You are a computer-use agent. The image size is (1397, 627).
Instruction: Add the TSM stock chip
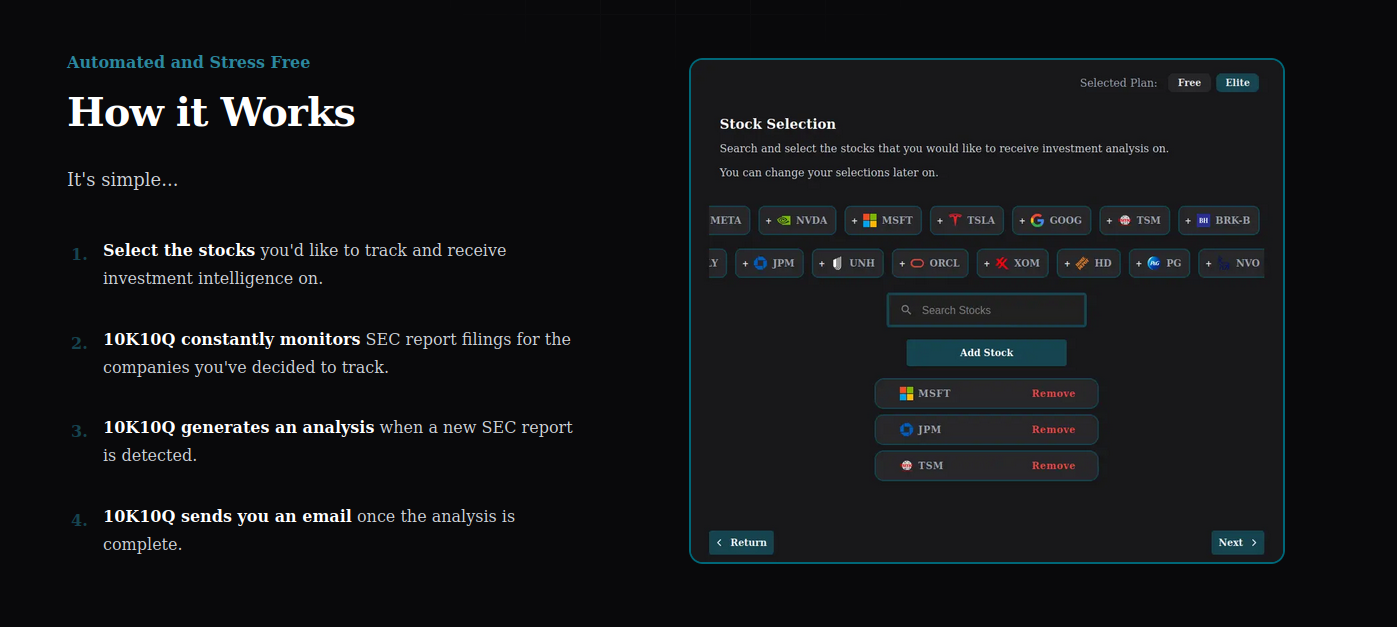click(1134, 221)
